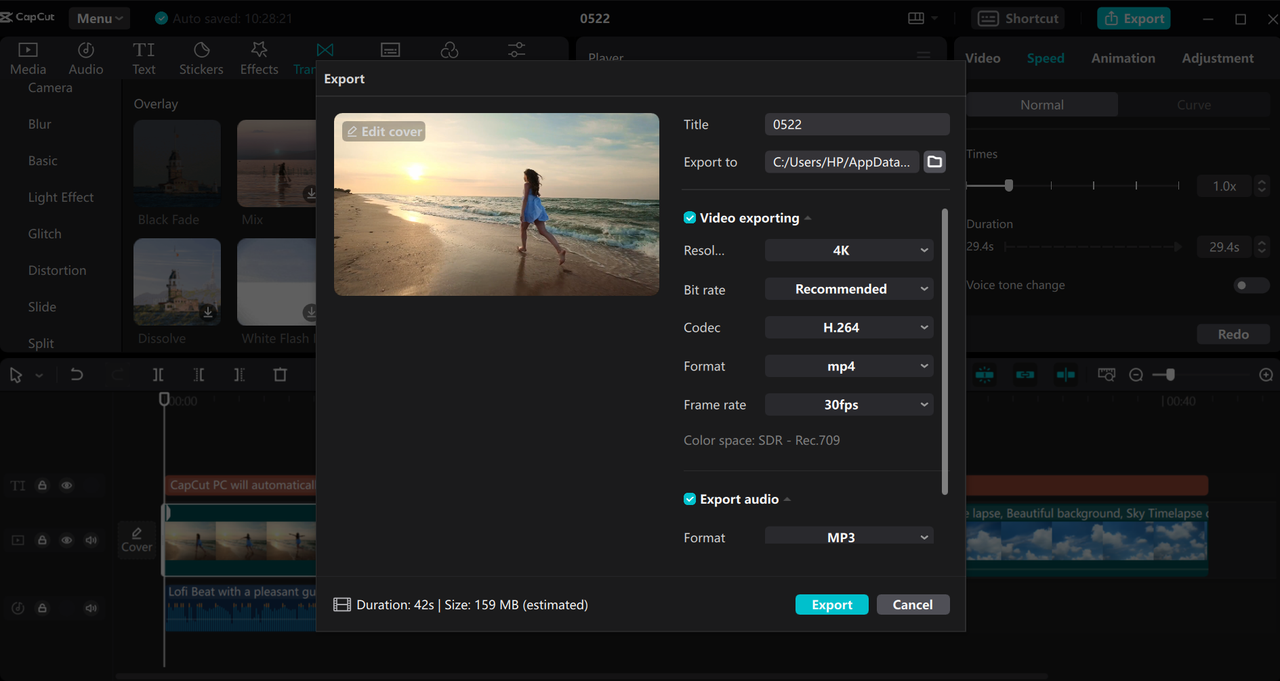The image size is (1280, 681).
Task: Select Distortion transition category
Action: [57, 270]
